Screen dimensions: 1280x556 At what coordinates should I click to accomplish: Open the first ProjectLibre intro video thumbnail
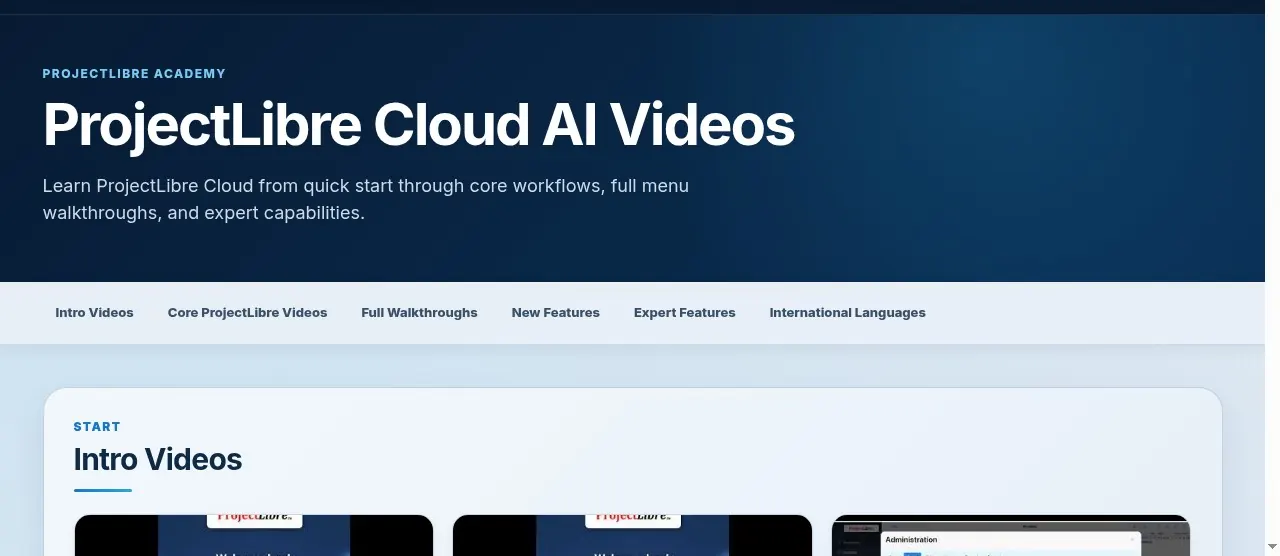[254, 535]
